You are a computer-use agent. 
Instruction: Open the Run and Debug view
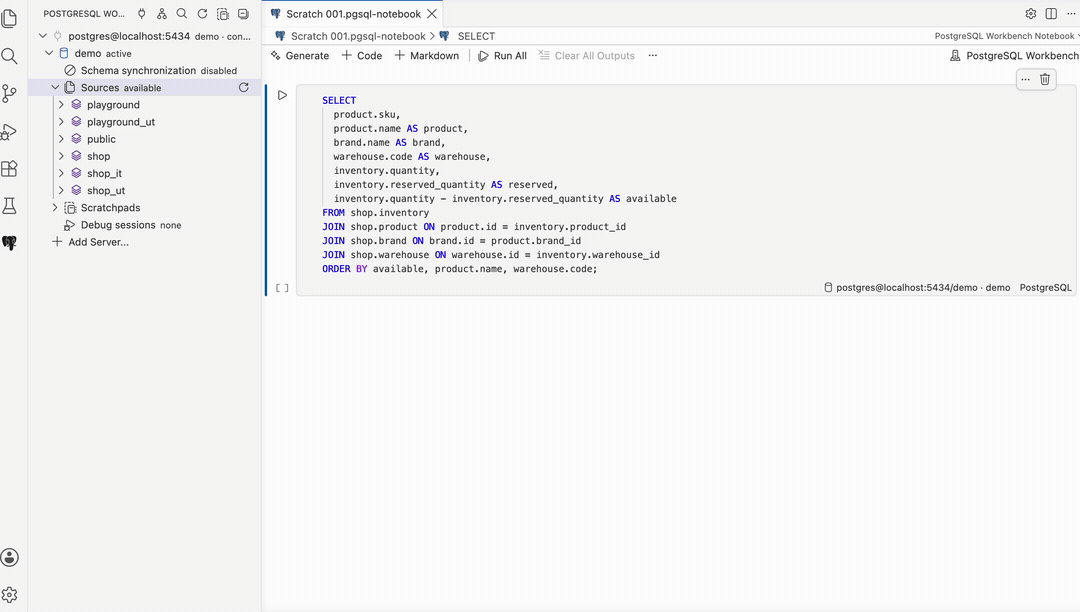tap(10, 131)
